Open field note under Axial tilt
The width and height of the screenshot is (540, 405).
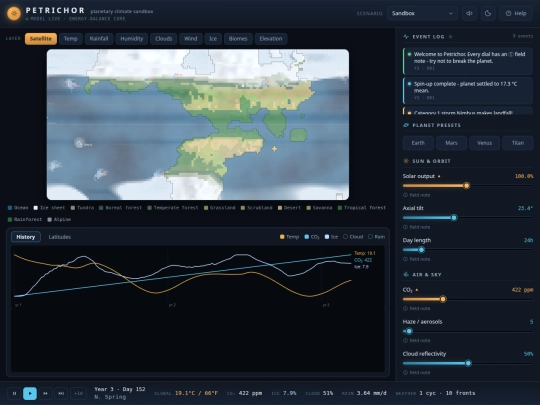point(416,227)
